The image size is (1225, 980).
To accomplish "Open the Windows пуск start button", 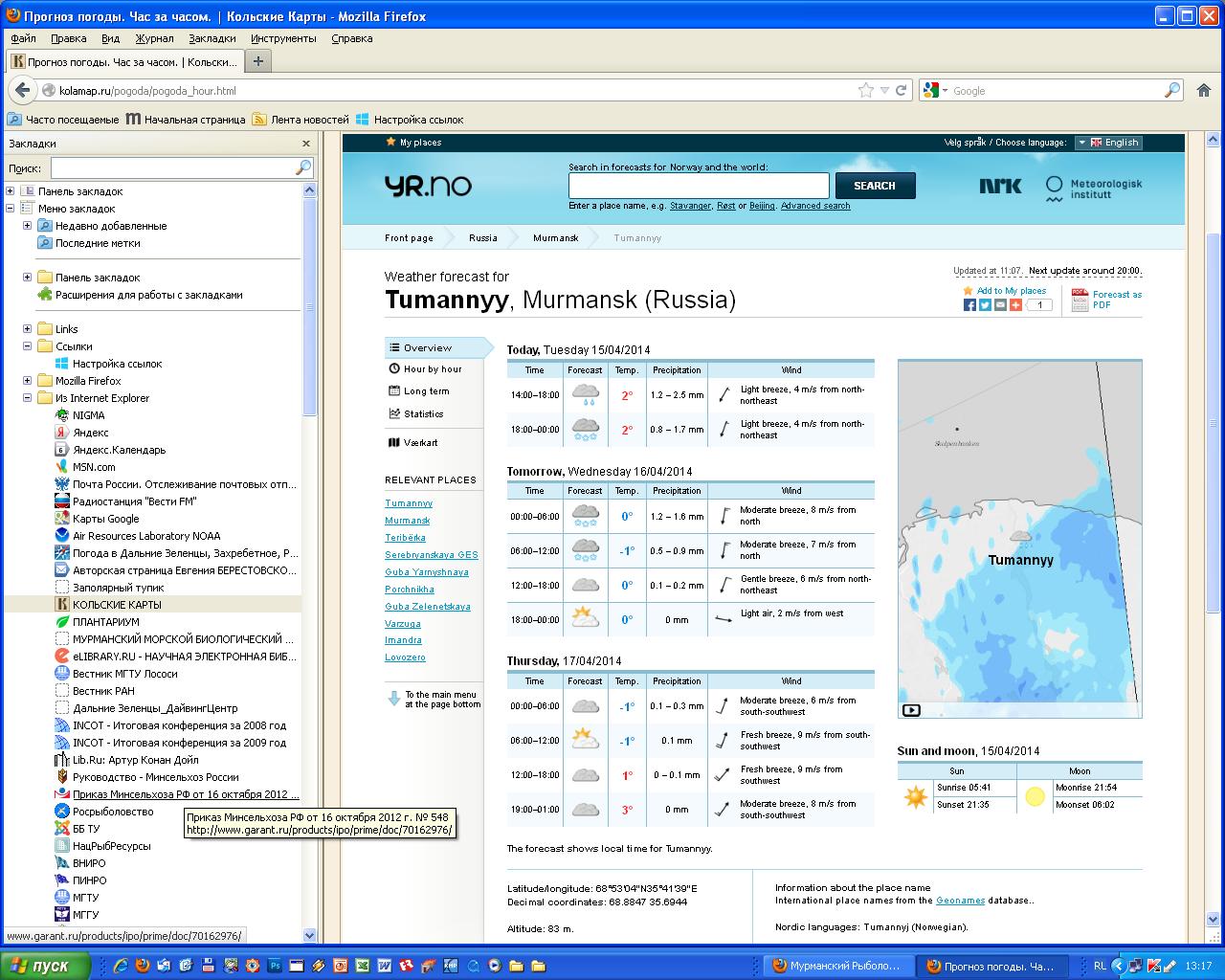I will pos(45,966).
